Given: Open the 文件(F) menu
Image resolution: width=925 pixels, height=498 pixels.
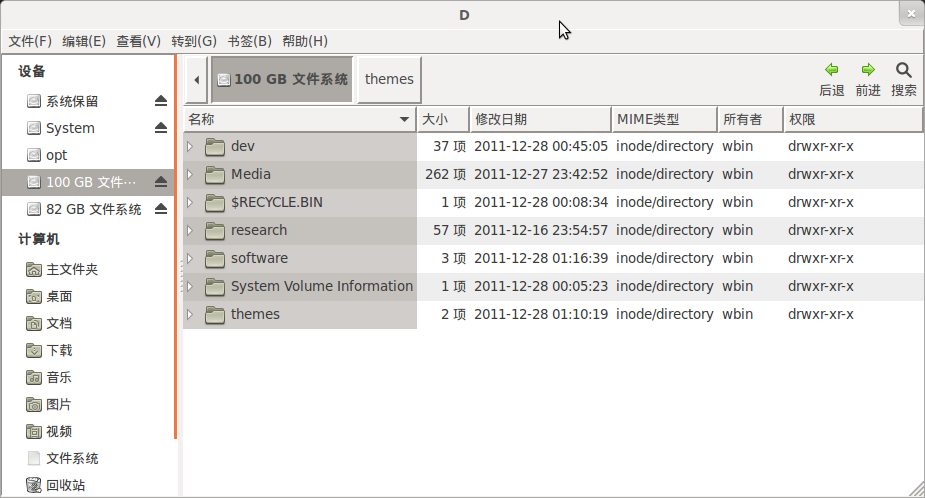Looking at the screenshot, I should coord(30,41).
